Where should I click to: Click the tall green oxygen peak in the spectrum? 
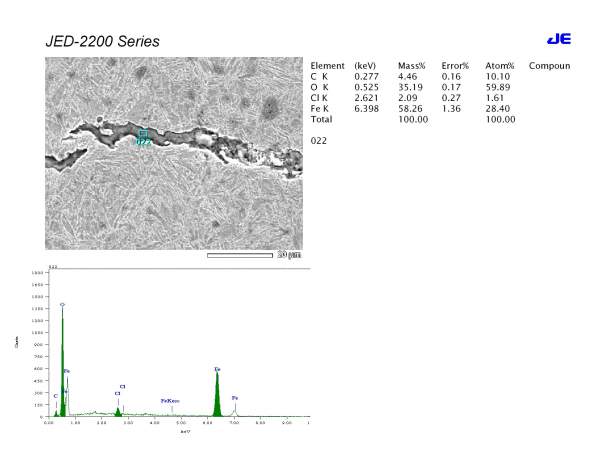tap(63, 364)
